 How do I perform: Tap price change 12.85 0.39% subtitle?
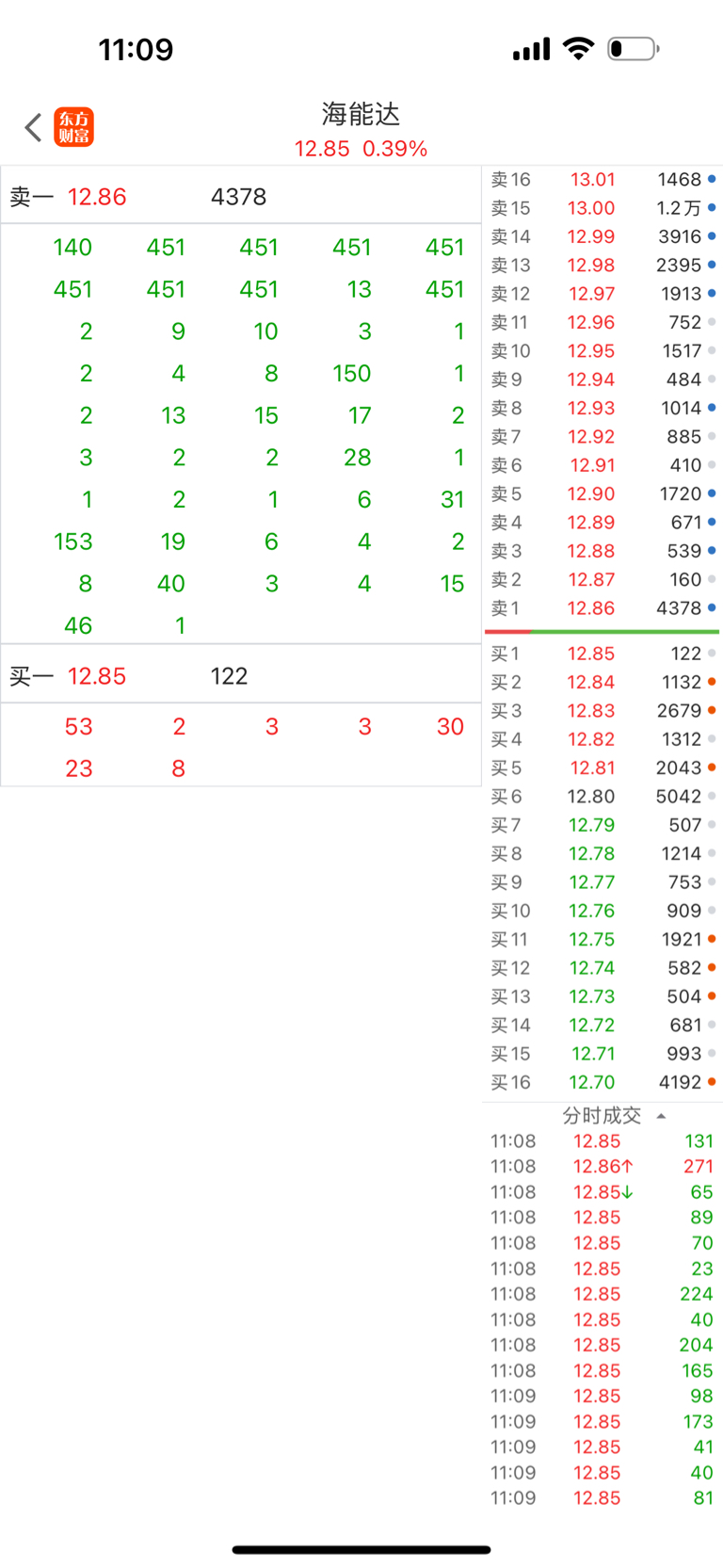(x=361, y=149)
